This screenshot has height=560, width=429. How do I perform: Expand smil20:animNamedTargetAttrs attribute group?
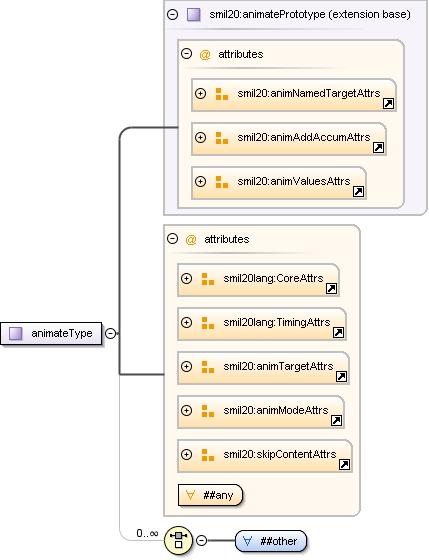(200, 94)
